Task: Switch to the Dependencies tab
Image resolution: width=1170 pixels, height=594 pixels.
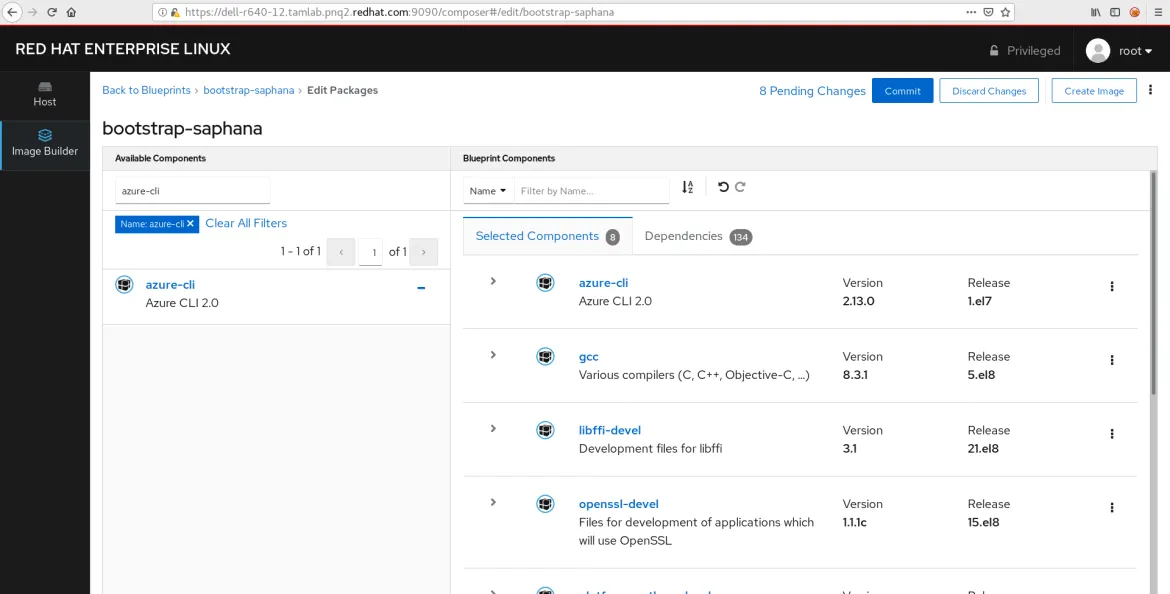Action: pyautogui.click(x=697, y=237)
